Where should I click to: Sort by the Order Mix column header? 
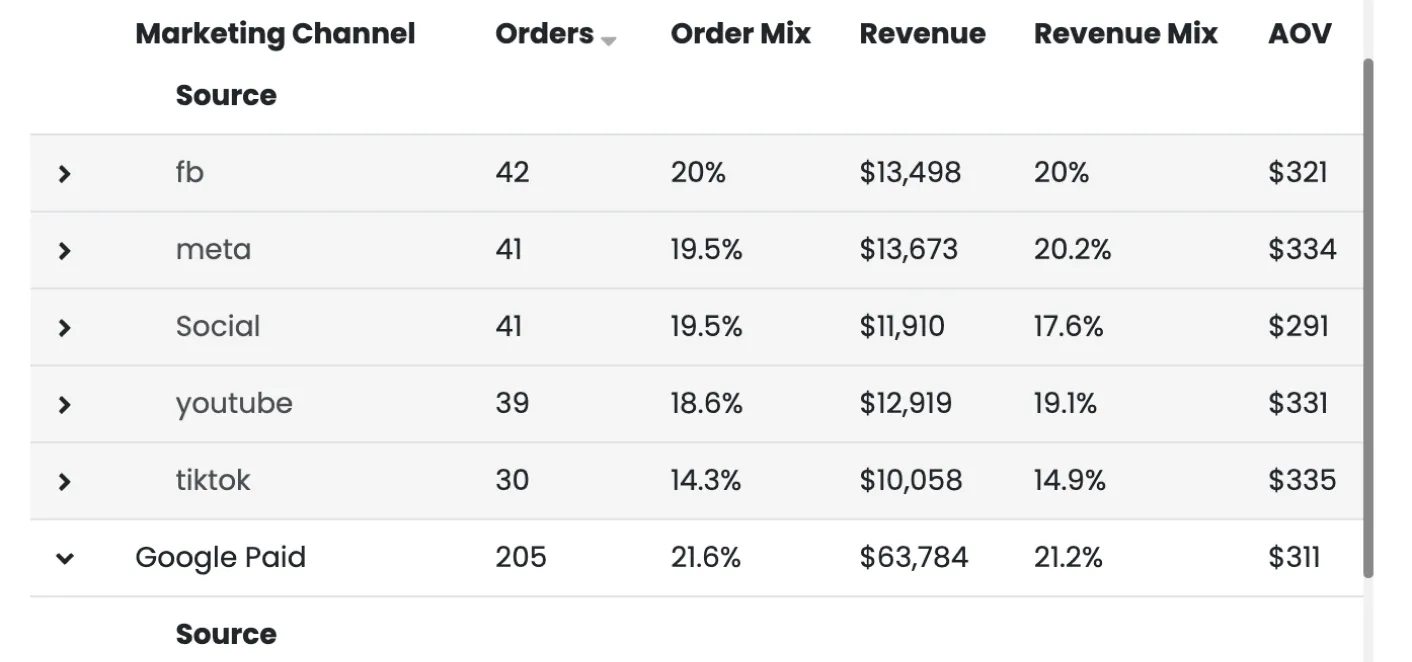740,33
